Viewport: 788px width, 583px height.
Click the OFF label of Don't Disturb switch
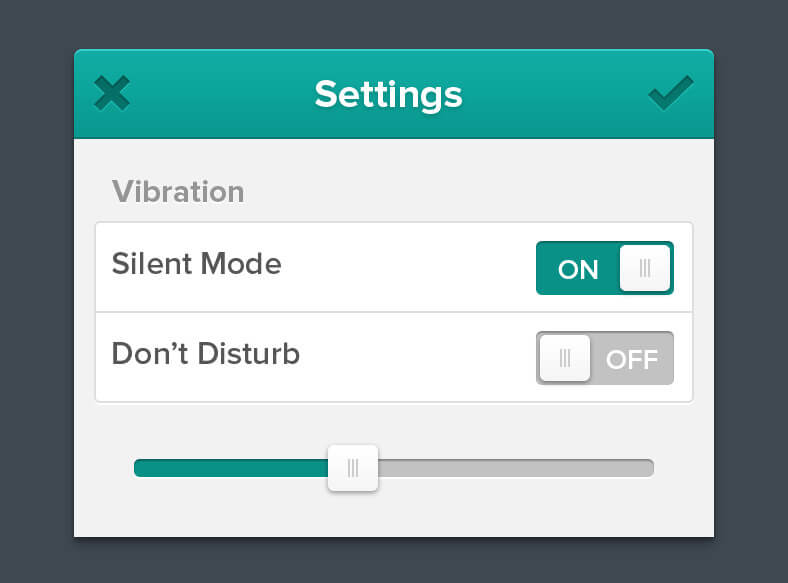(x=632, y=359)
